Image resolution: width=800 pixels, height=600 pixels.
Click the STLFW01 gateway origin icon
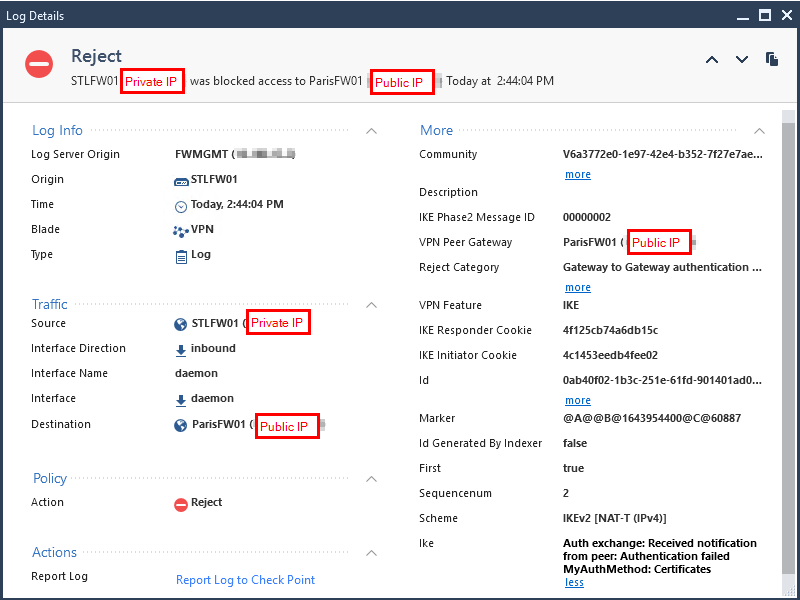point(181,180)
